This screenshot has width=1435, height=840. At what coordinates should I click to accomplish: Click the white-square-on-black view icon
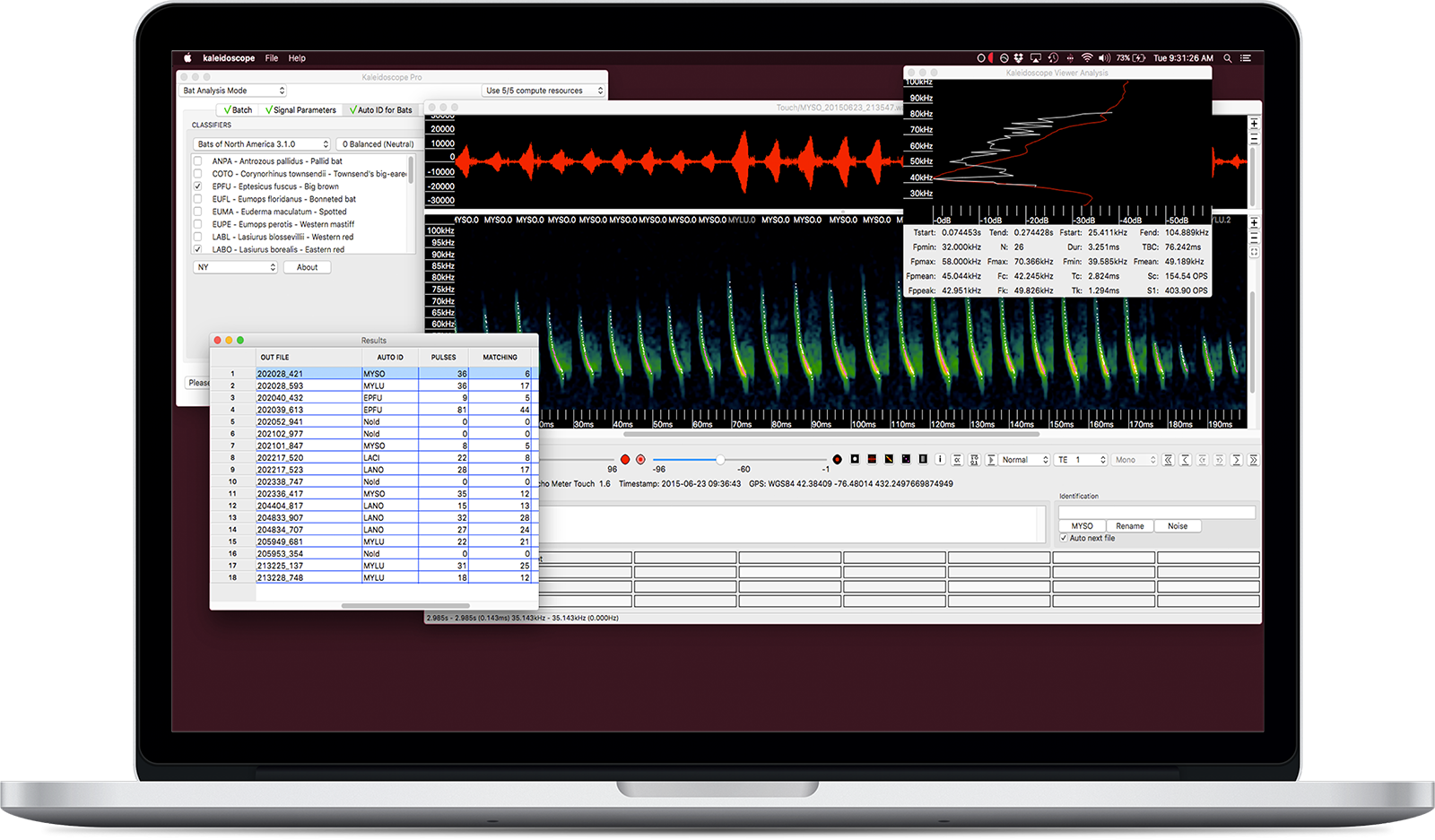[855, 459]
